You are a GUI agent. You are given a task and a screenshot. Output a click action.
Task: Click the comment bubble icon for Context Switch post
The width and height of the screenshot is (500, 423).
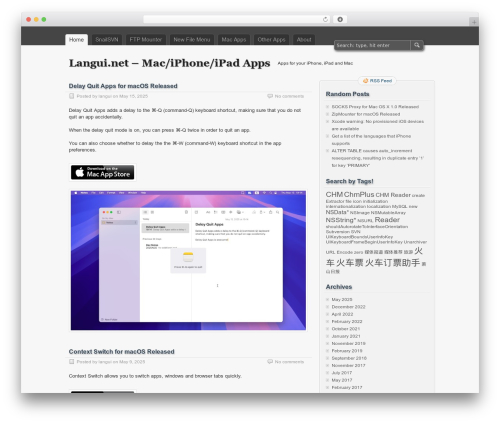click(270, 362)
